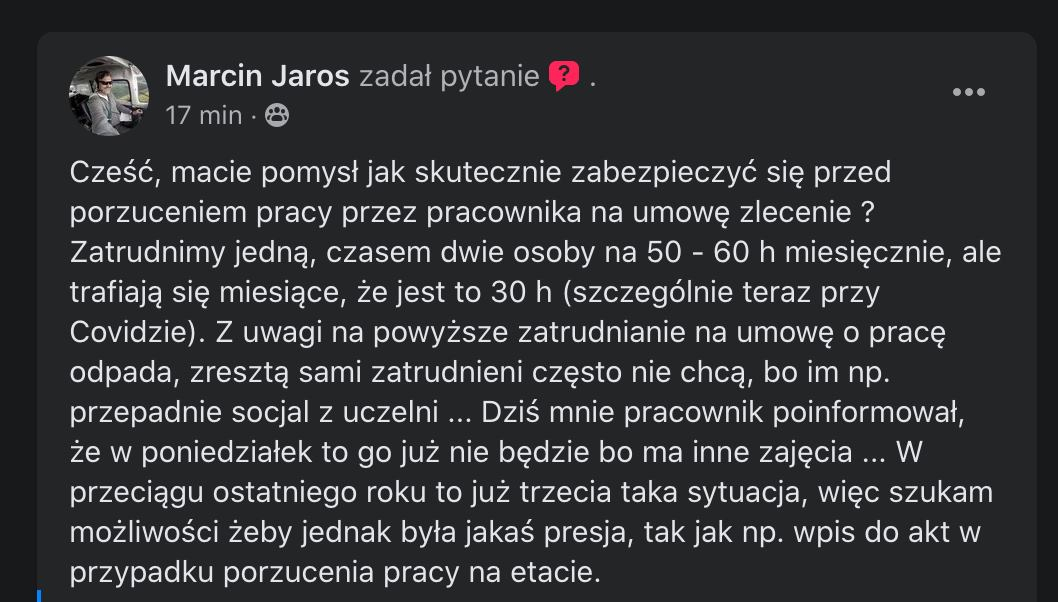The height and width of the screenshot is (602, 1058).
Task: Open the three-dot post options menu
Action: coord(968,93)
